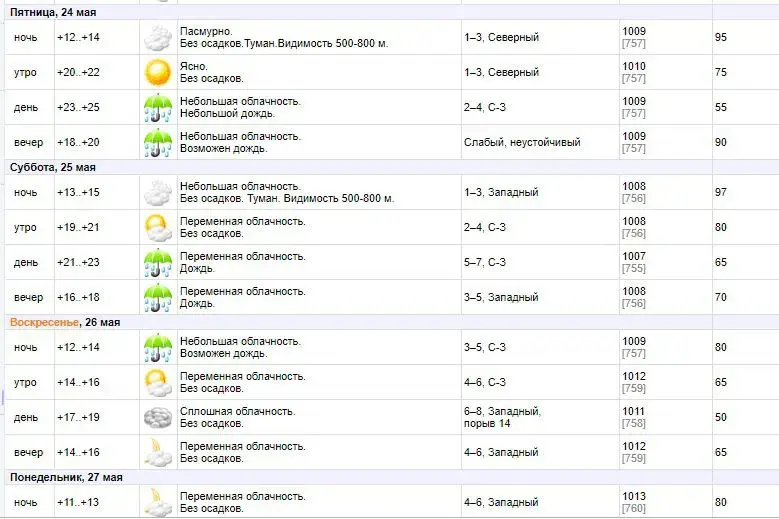Image resolution: width=779 pixels, height=519 pixels.
Task: Click 'Пасмурно.' description on Friday night
Action: [x=206, y=31]
